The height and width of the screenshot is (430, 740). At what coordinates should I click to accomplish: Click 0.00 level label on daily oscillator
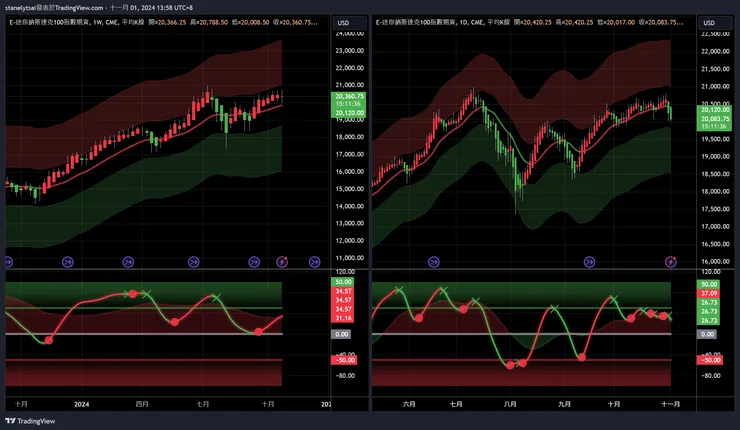pyautogui.click(x=707, y=334)
